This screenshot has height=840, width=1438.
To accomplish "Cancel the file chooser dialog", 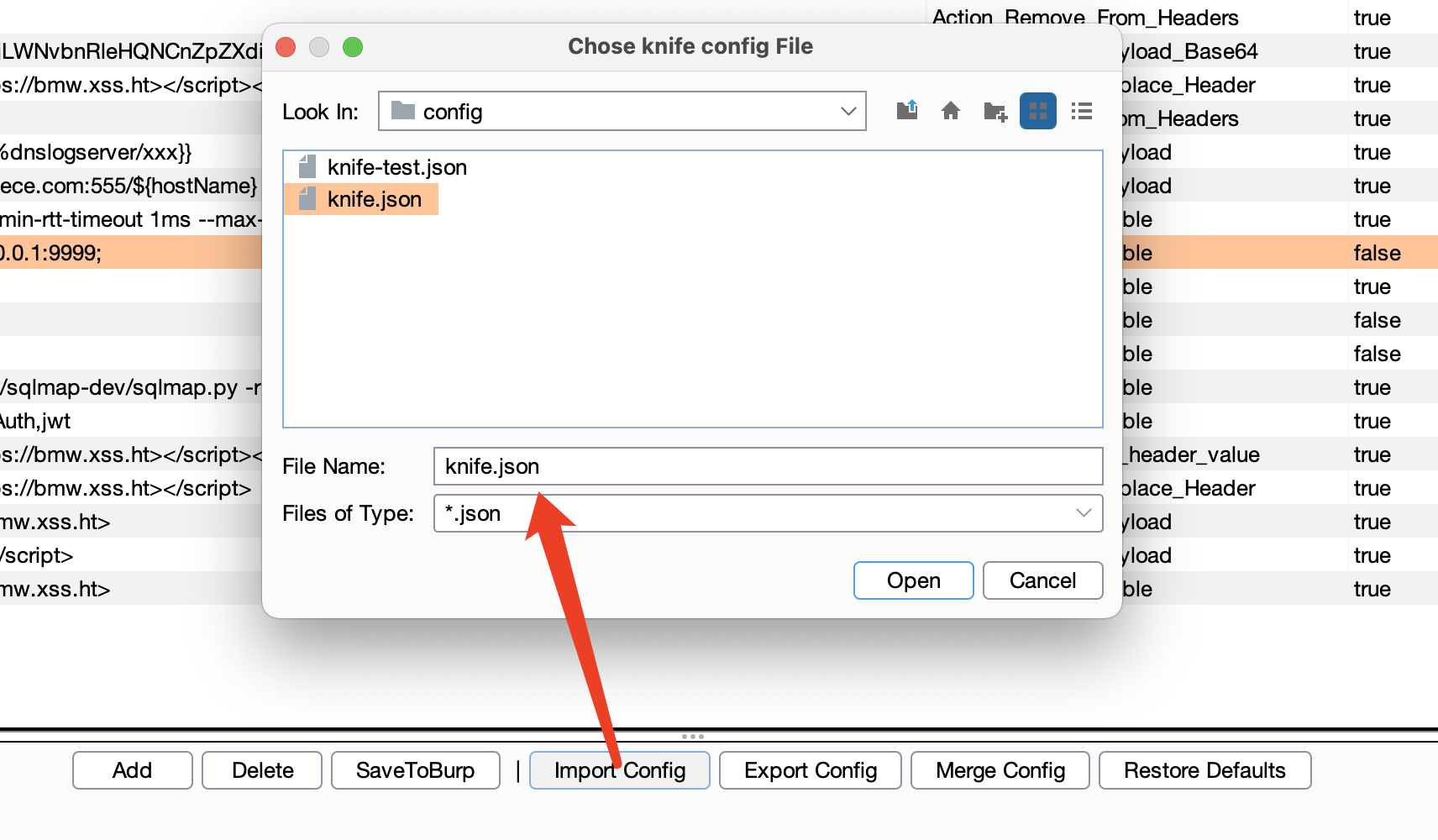I will pyautogui.click(x=1042, y=580).
